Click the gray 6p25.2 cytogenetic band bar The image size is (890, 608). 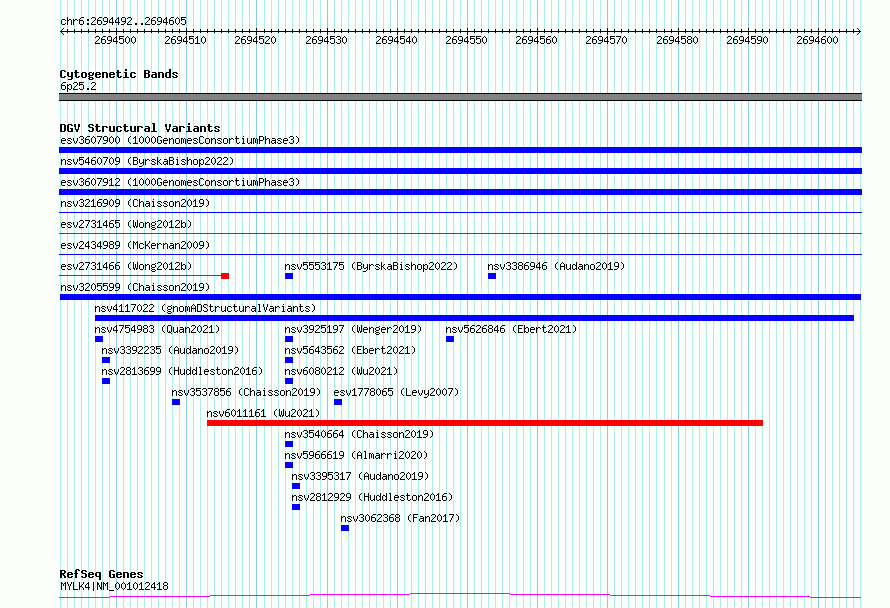point(460,97)
